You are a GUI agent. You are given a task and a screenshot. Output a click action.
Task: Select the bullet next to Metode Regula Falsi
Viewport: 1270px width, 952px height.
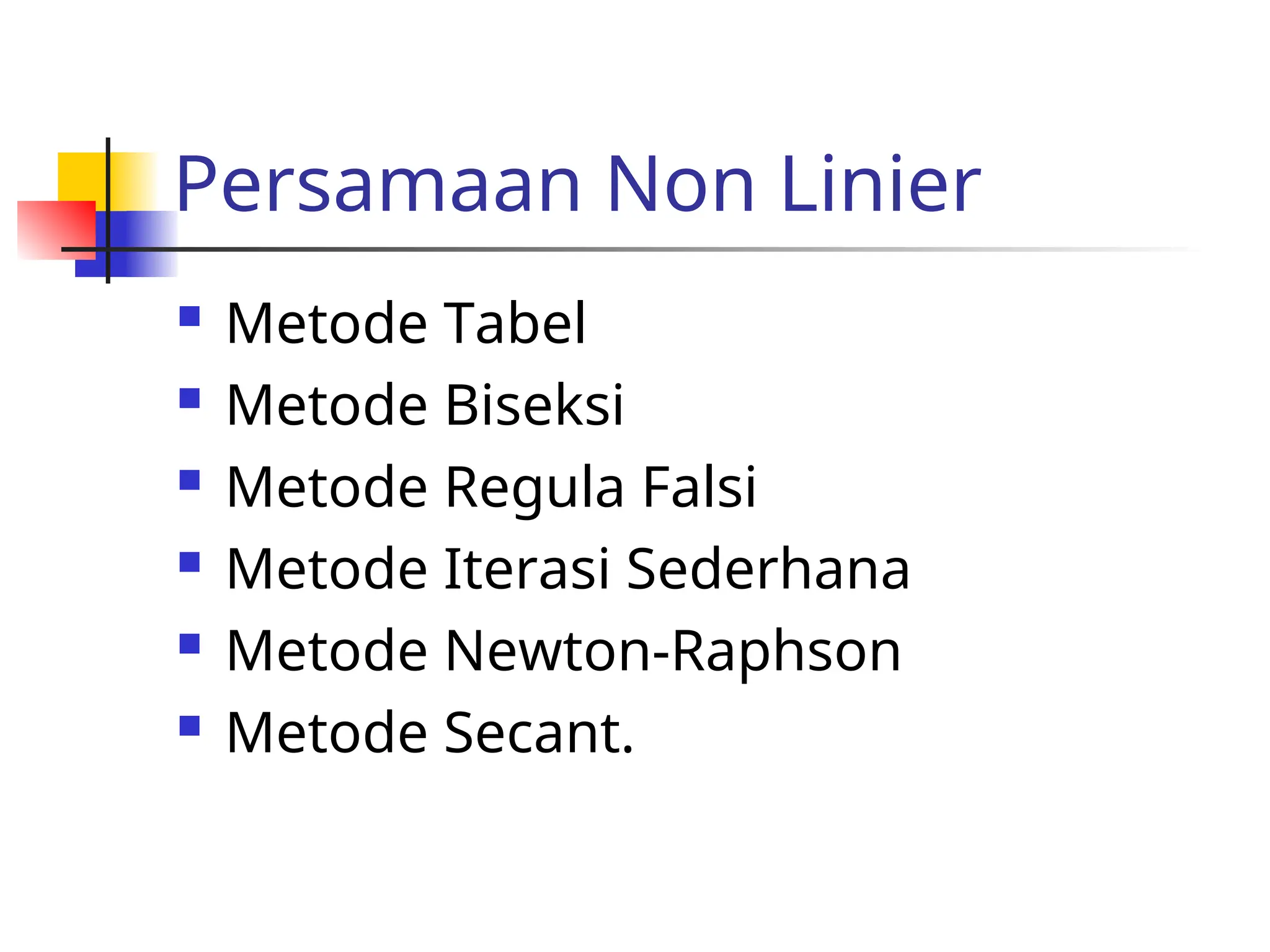(x=189, y=480)
